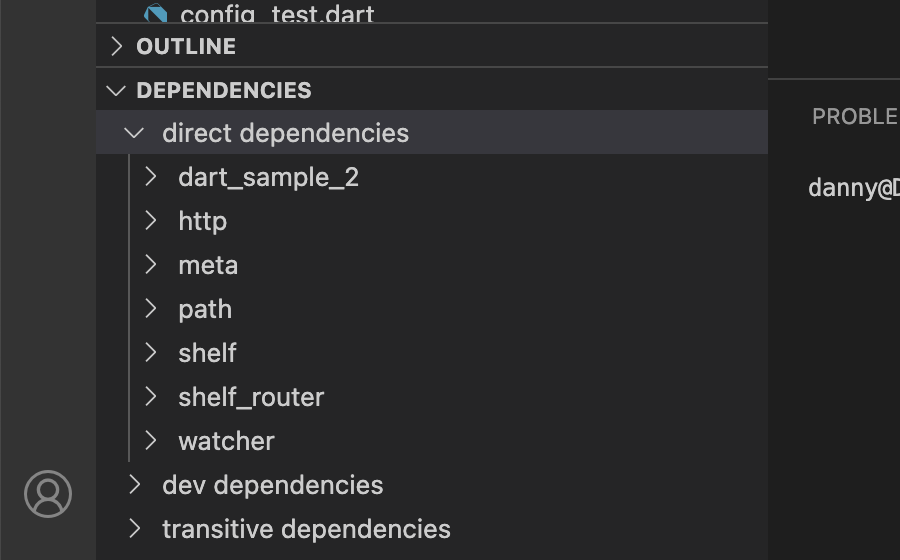Expand the OUTLINE section chevron
Screen dimensions: 900x560
117,46
